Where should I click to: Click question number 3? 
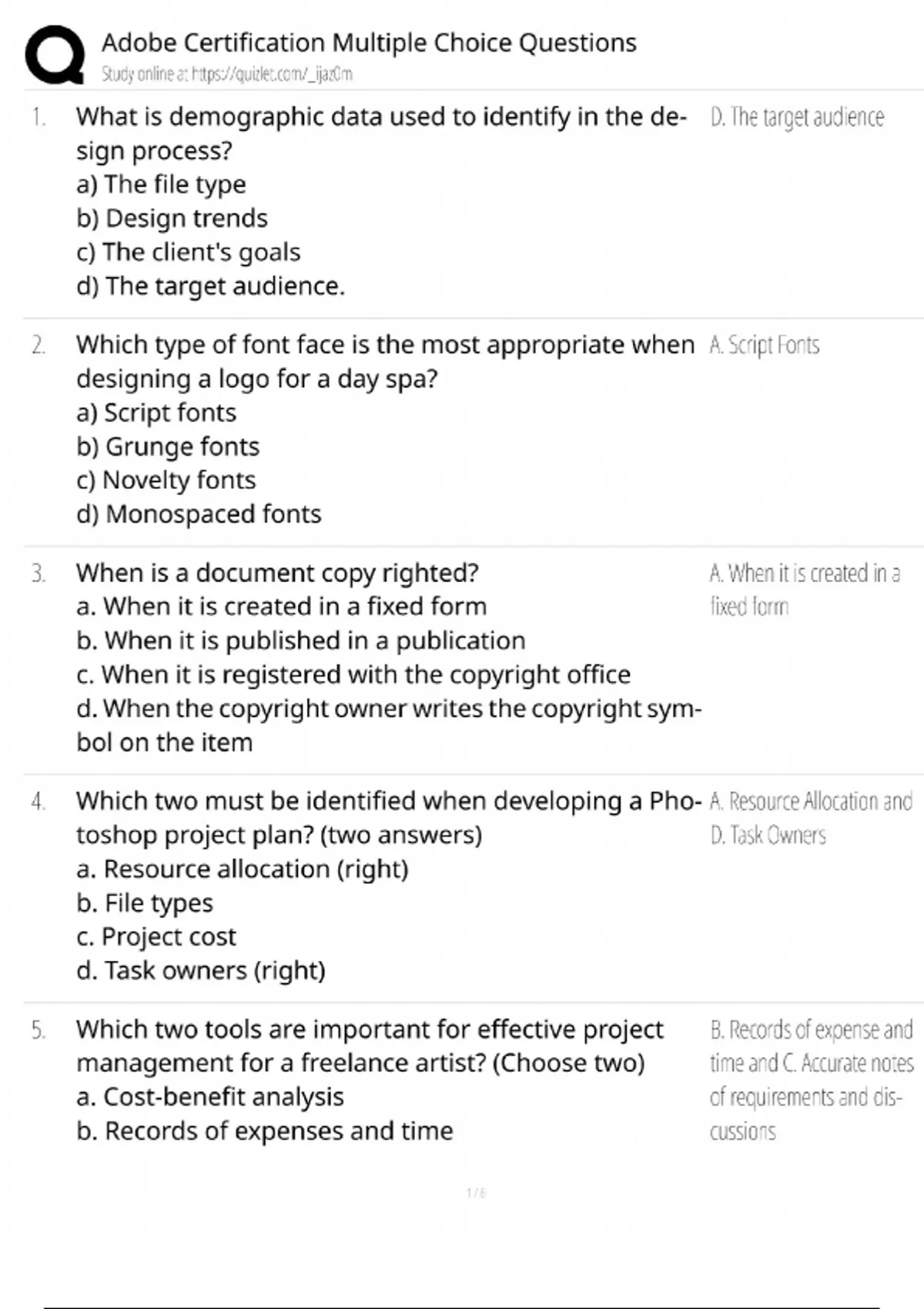point(38,574)
